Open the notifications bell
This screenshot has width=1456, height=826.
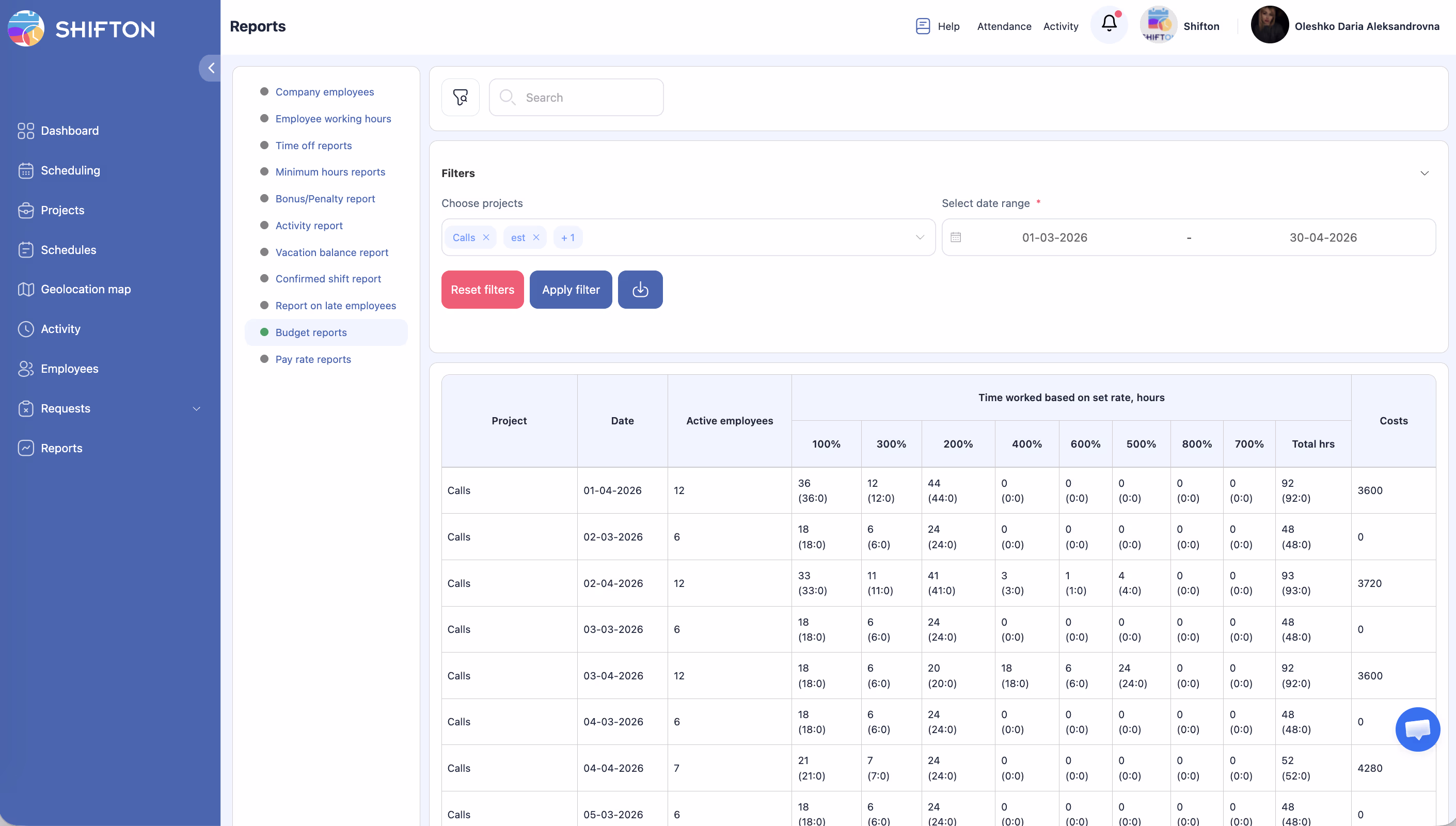1109,24
